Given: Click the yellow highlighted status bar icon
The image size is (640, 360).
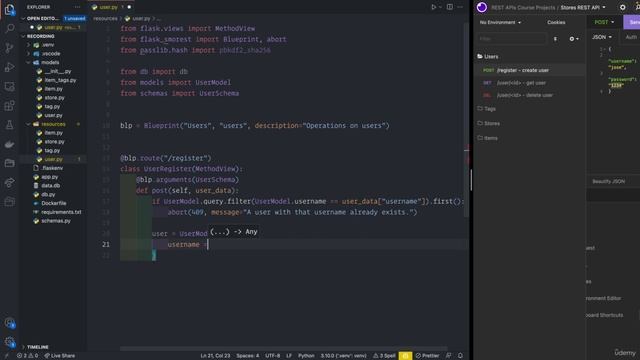Looking at the screenshot, I should coord(405,356).
